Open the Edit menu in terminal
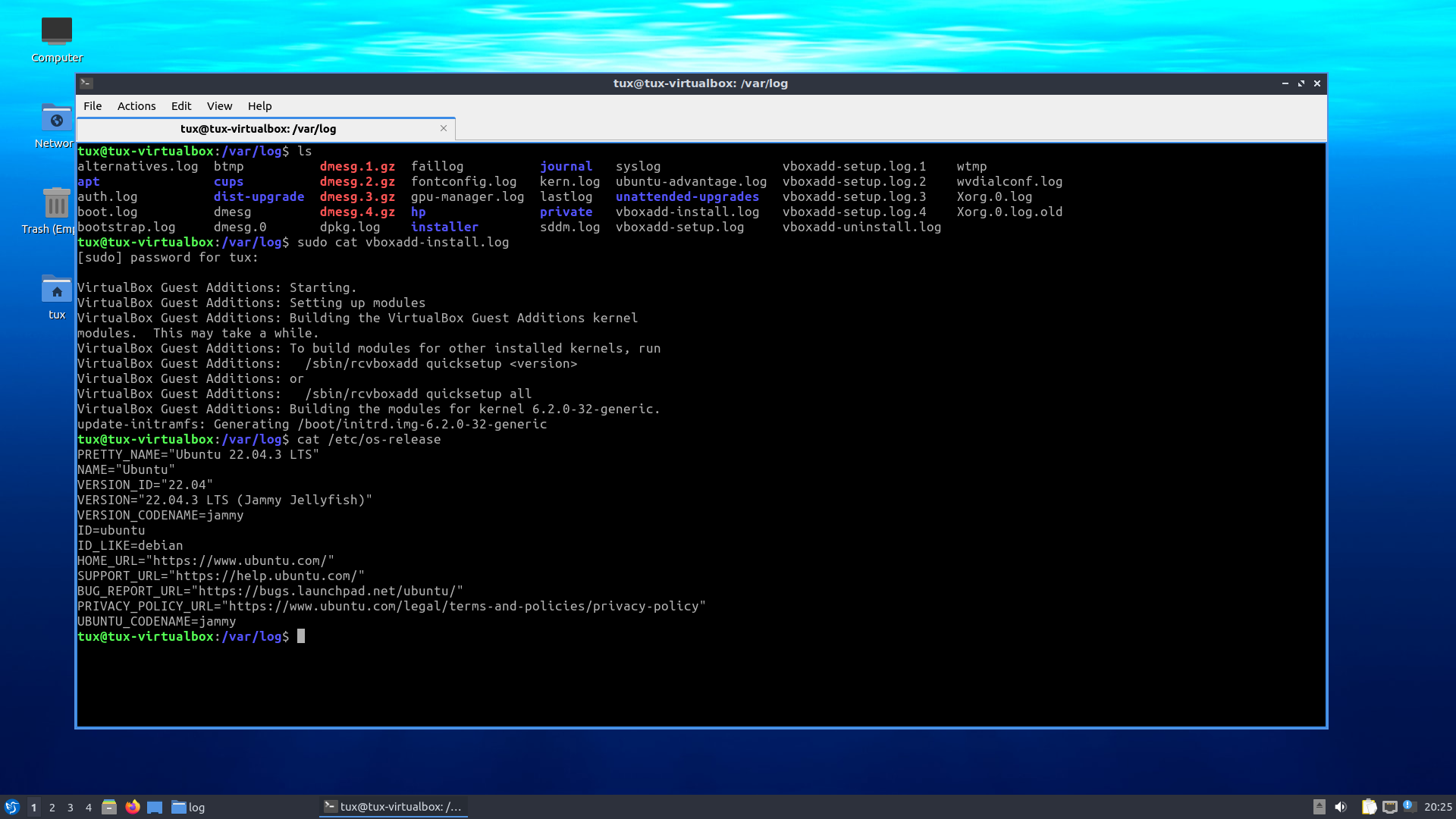This screenshot has height=819, width=1456. 181,106
